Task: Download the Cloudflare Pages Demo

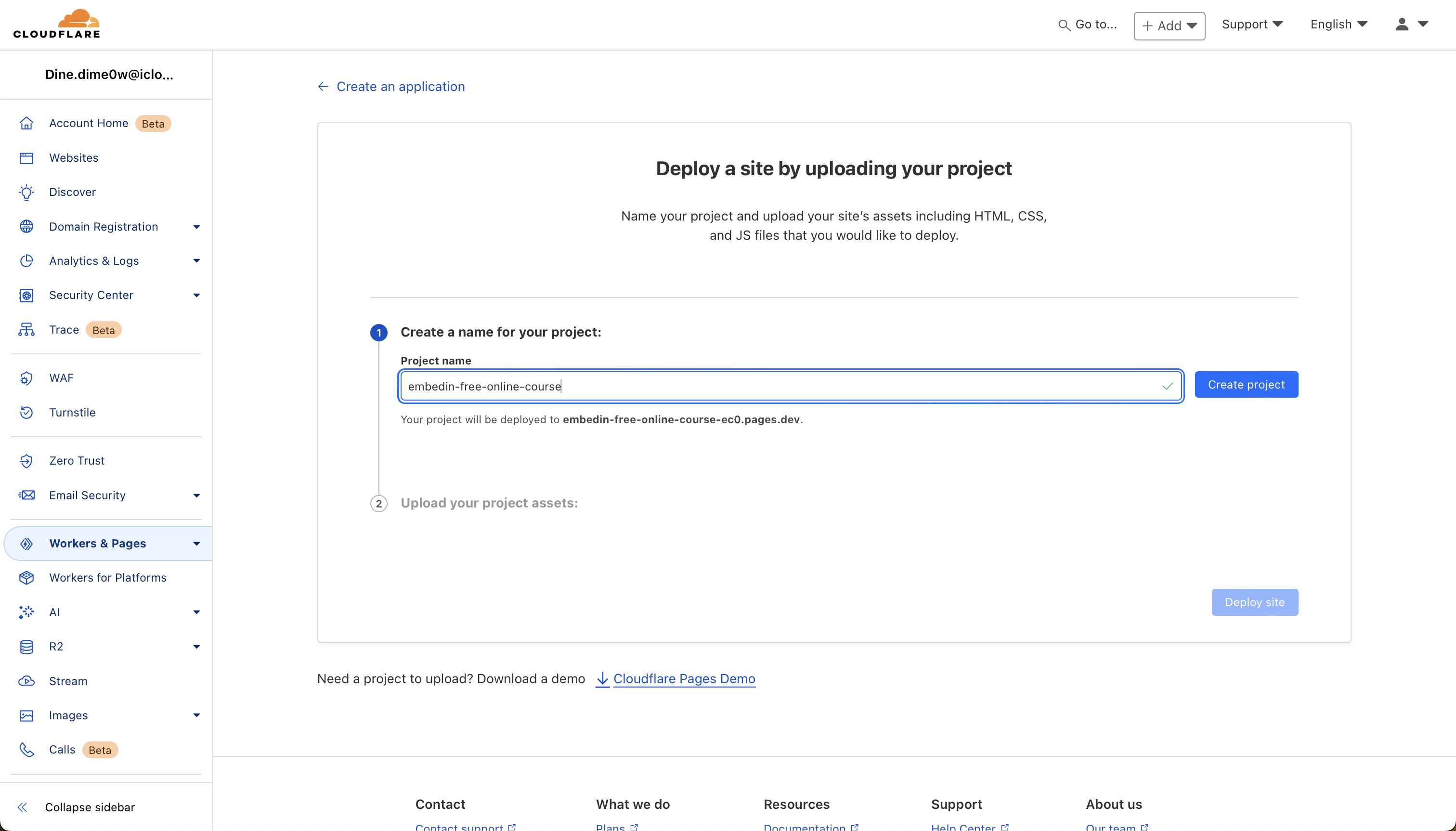Action: [x=684, y=678]
